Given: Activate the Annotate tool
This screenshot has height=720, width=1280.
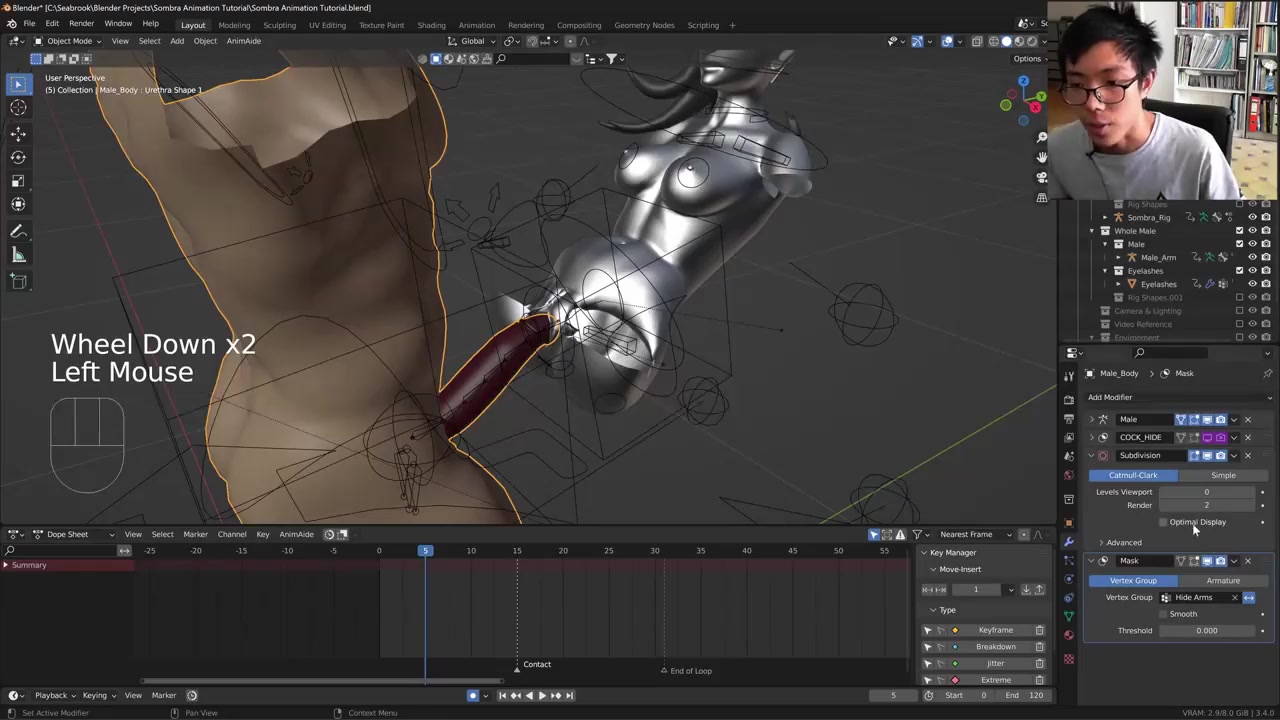Looking at the screenshot, I should [18, 231].
